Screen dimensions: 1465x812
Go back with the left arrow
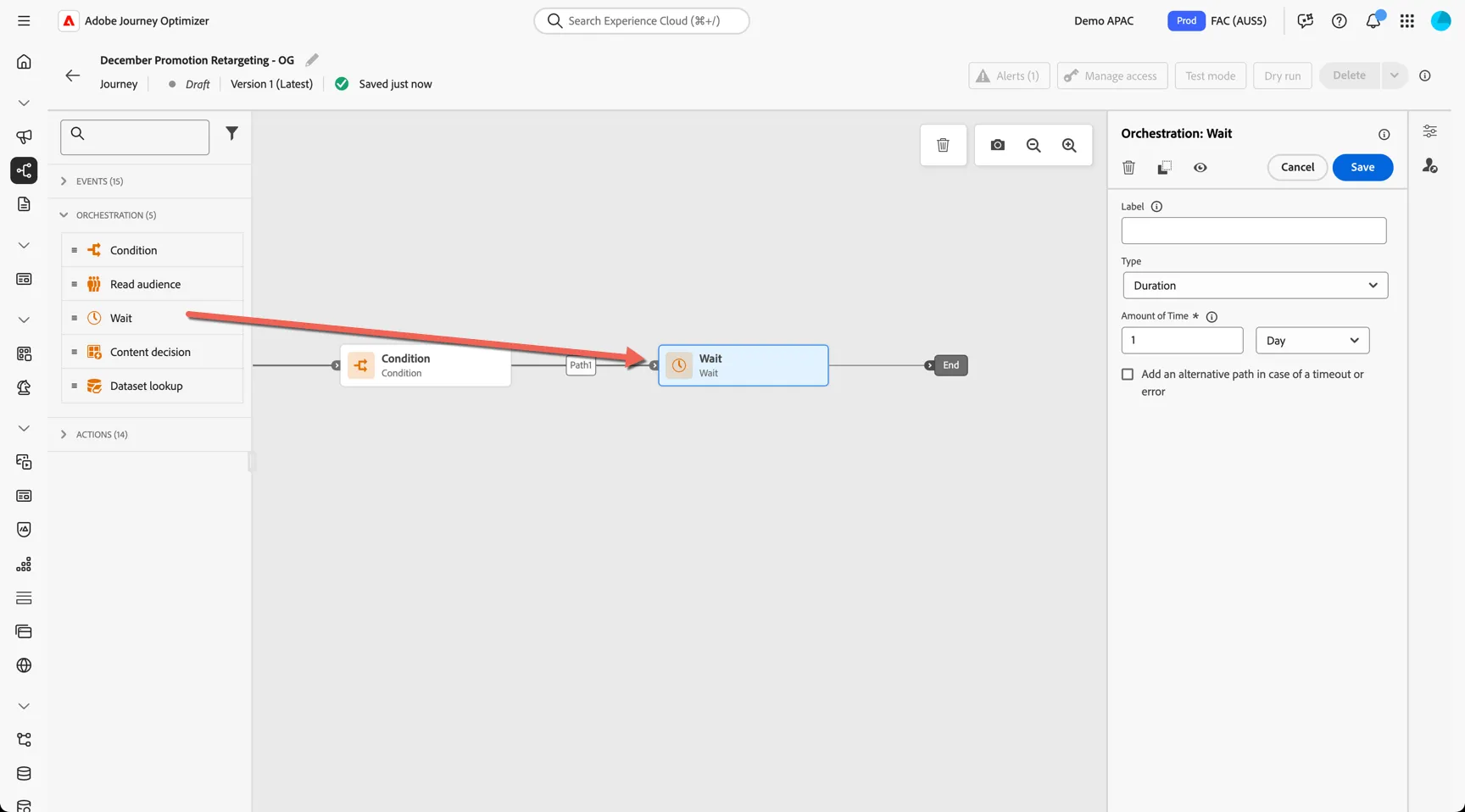click(73, 75)
